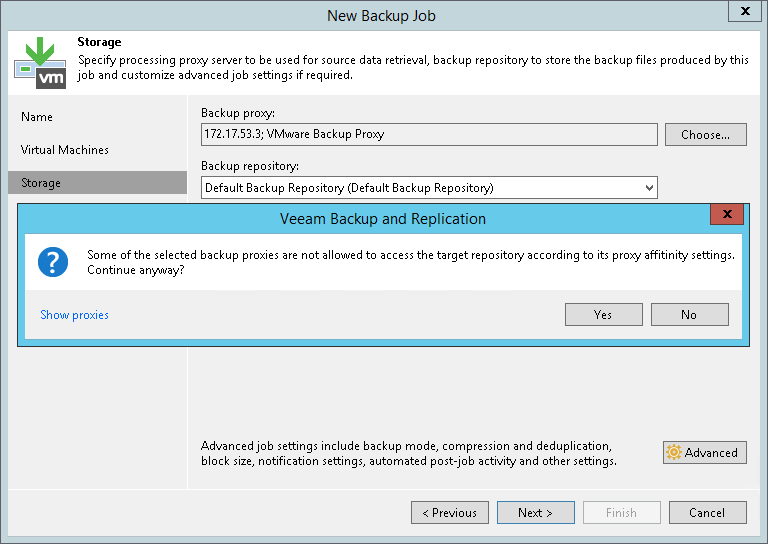
Task: Decline by clicking the No button
Action: 689,315
